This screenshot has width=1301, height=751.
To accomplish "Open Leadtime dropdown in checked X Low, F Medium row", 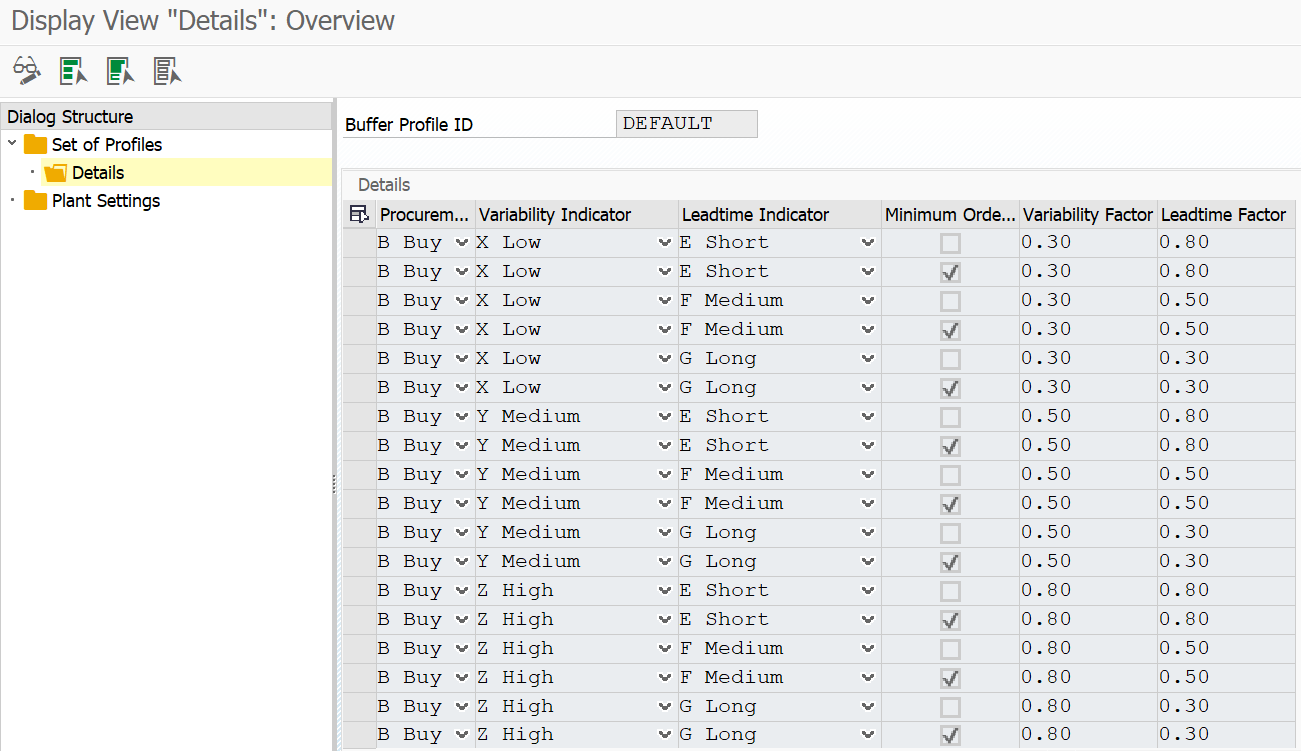I will [867, 330].
